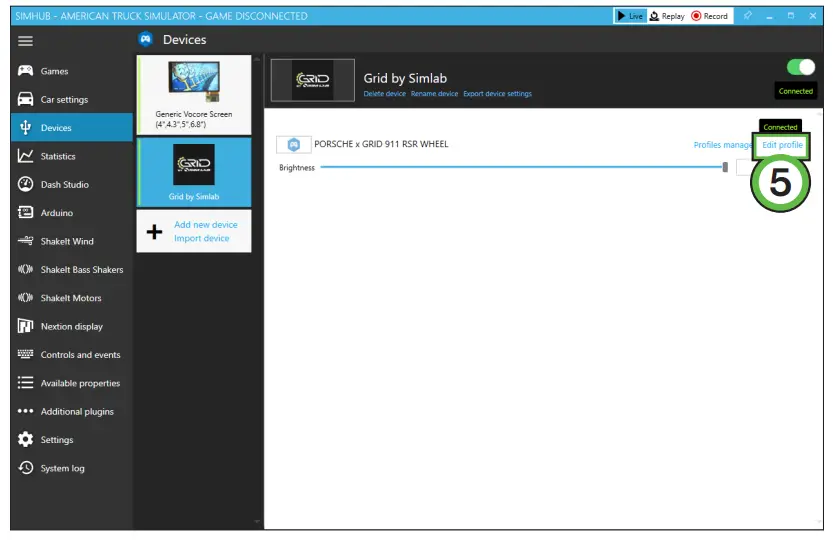Select Generic Vocore Screen device card
The width and height of the screenshot is (833, 540).
tap(194, 95)
